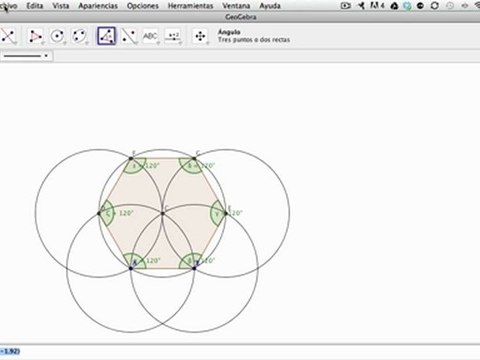The height and width of the screenshot is (360, 480).
Task: Click the green angle arc at vertex E
Action: pyautogui.click(x=218, y=213)
